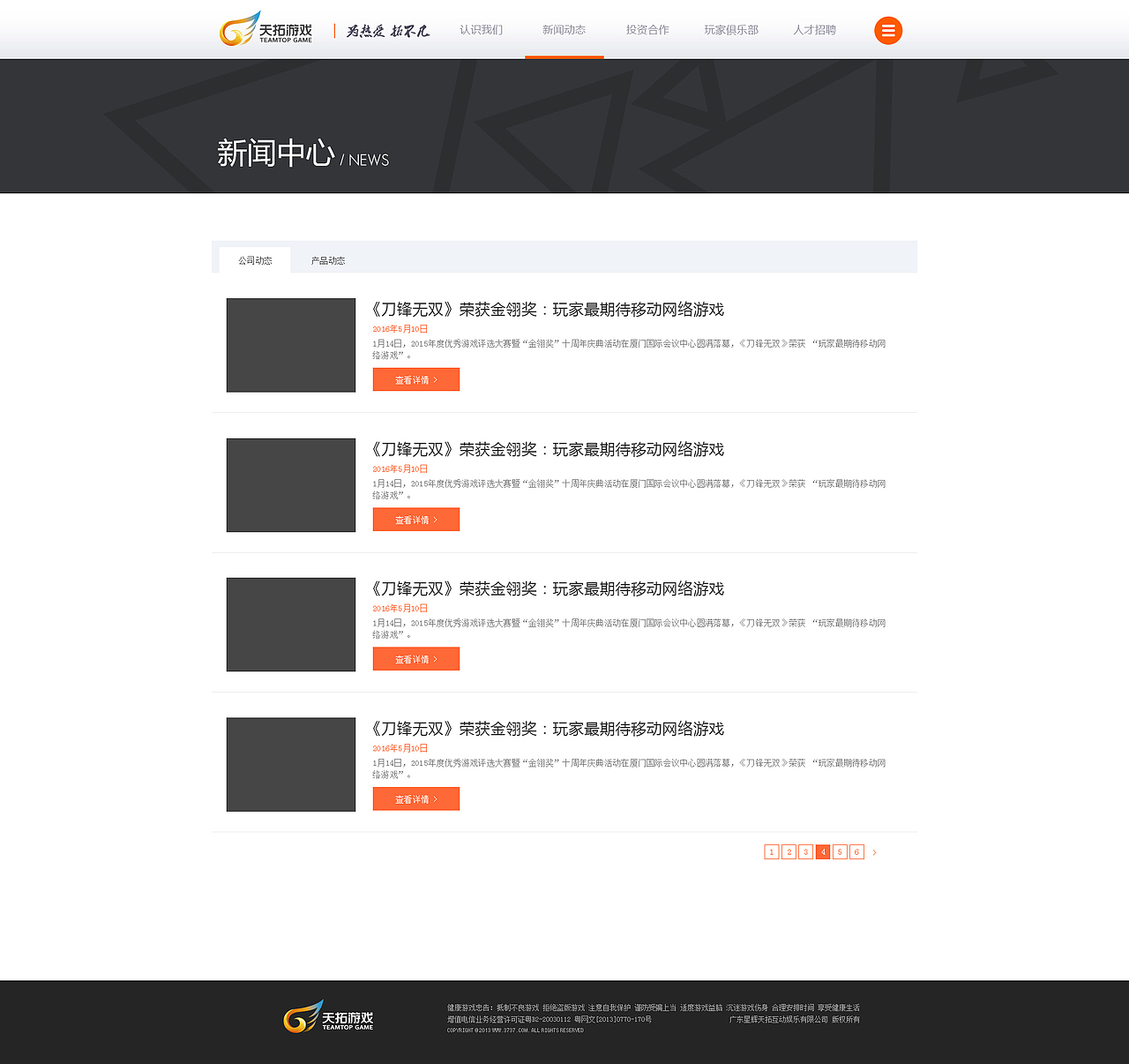
Task: Go to pagination page 6
Action: tap(856, 851)
